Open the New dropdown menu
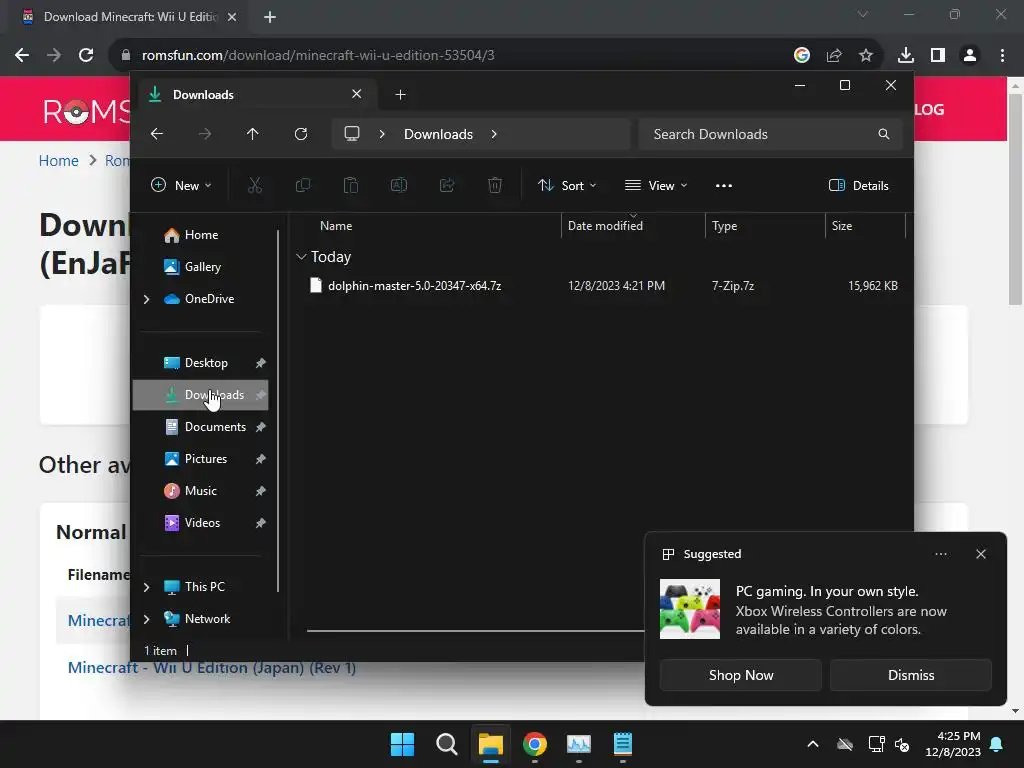1024x768 pixels. (181, 185)
